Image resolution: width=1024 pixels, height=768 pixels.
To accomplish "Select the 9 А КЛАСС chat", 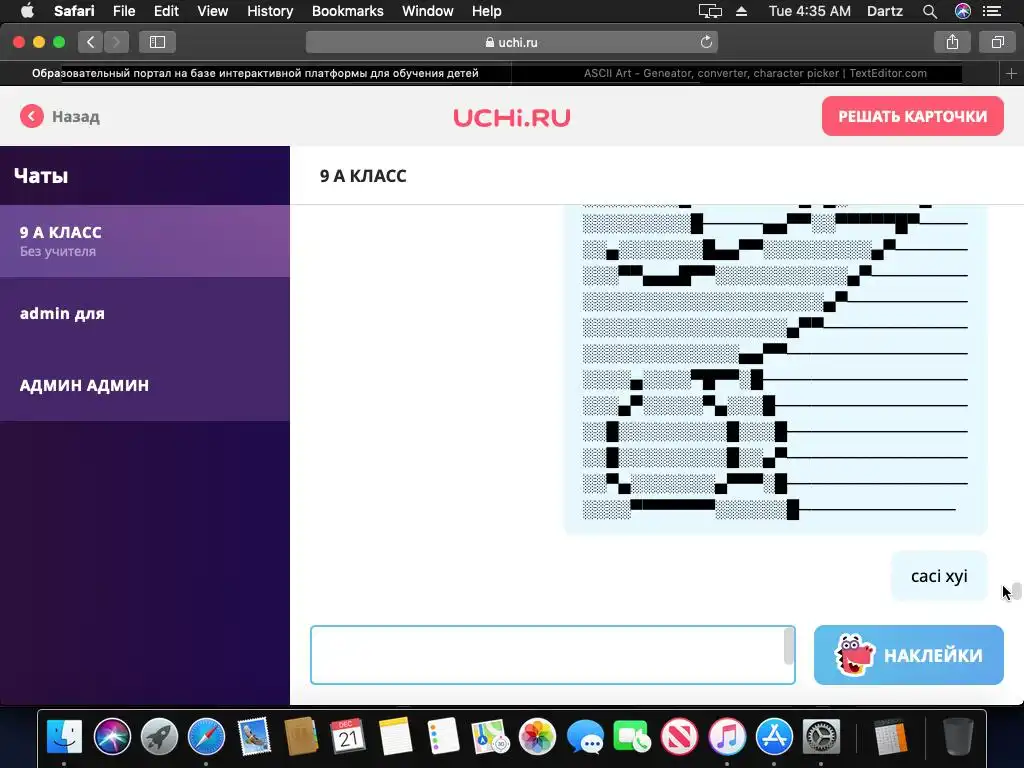I will (x=145, y=241).
